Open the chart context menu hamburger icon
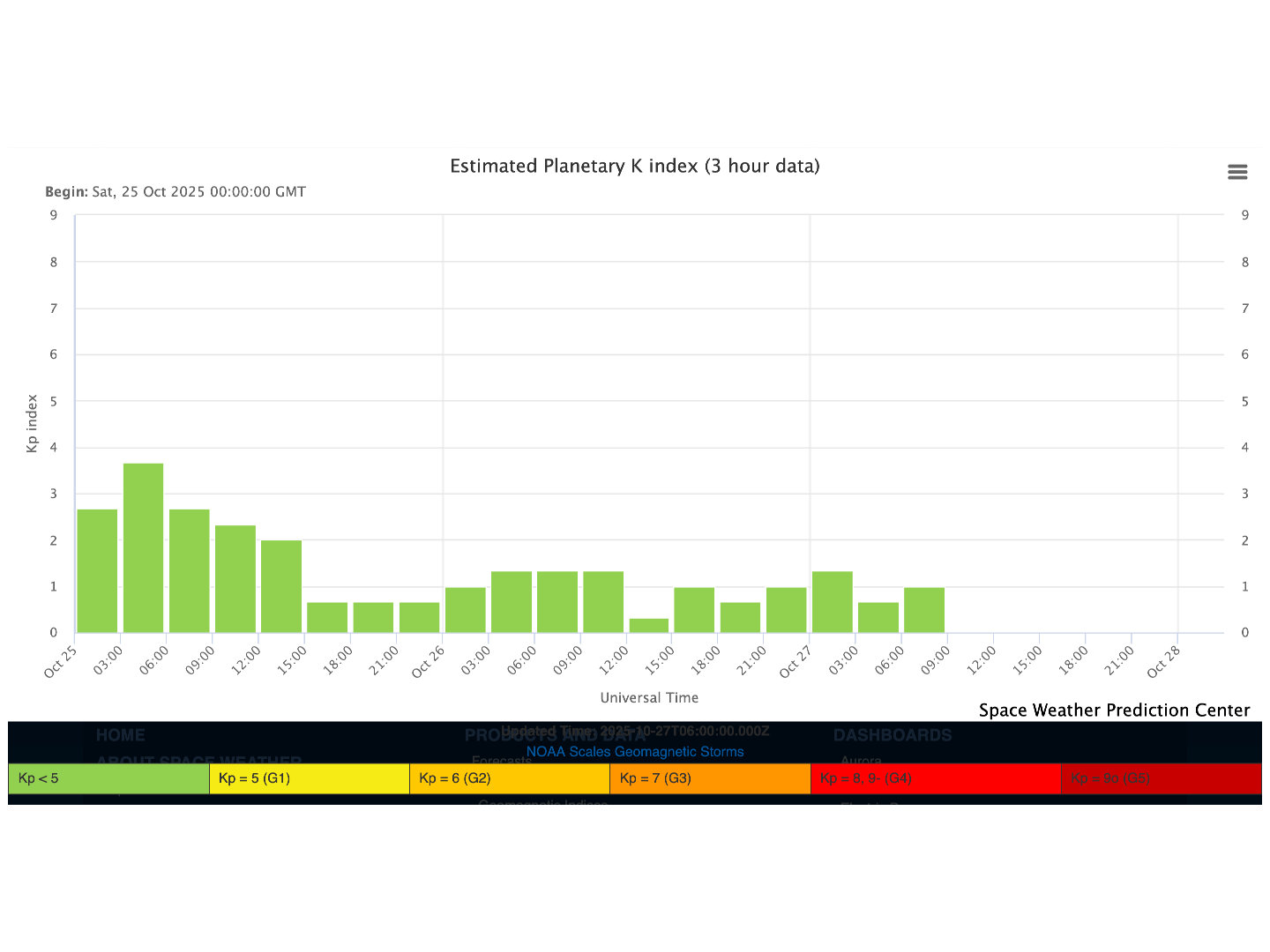 [1237, 172]
